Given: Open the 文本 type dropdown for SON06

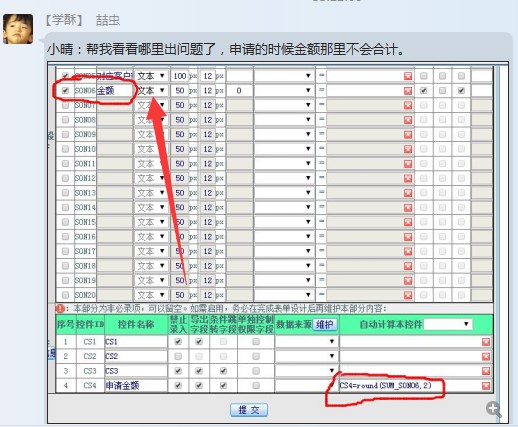Looking at the screenshot, I should [152, 91].
